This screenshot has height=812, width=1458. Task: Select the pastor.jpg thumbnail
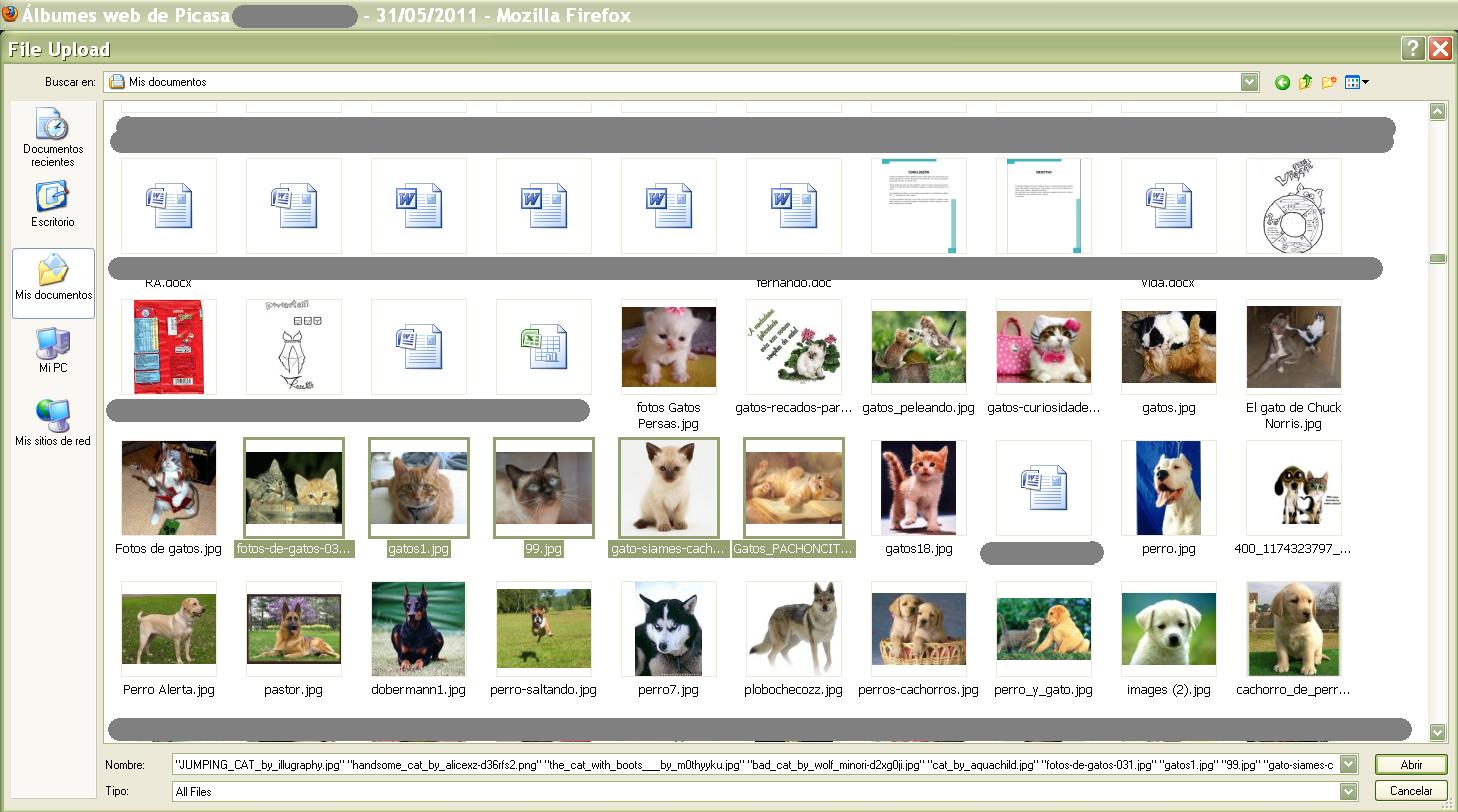tap(294, 629)
